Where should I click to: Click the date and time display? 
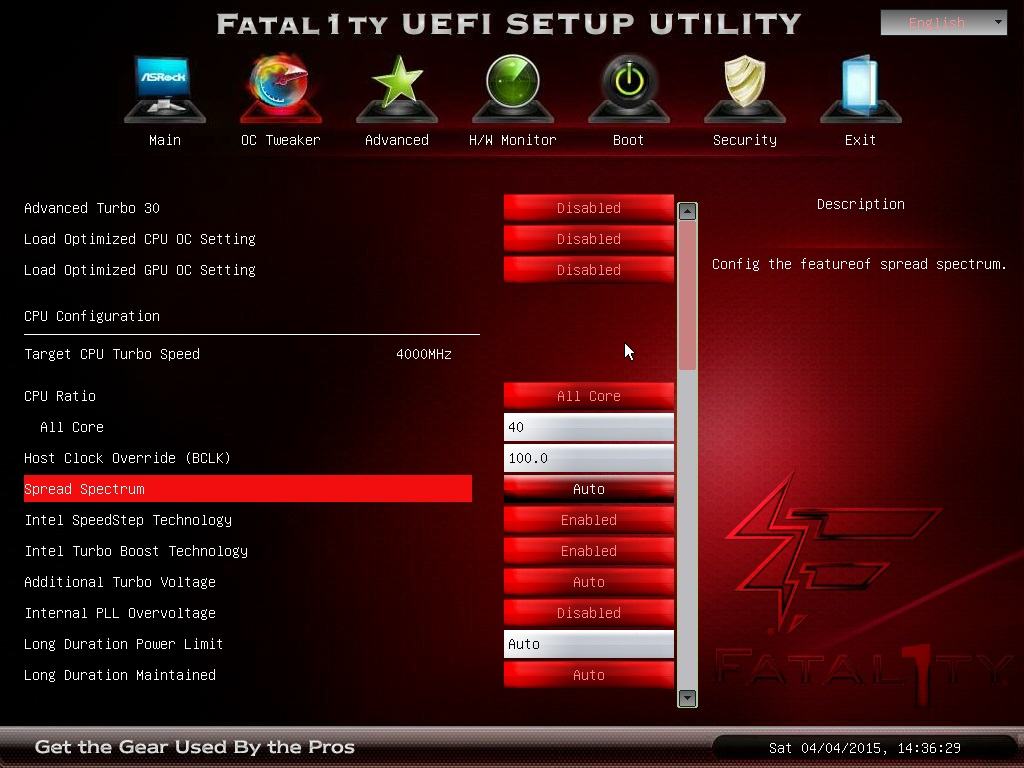coord(865,748)
